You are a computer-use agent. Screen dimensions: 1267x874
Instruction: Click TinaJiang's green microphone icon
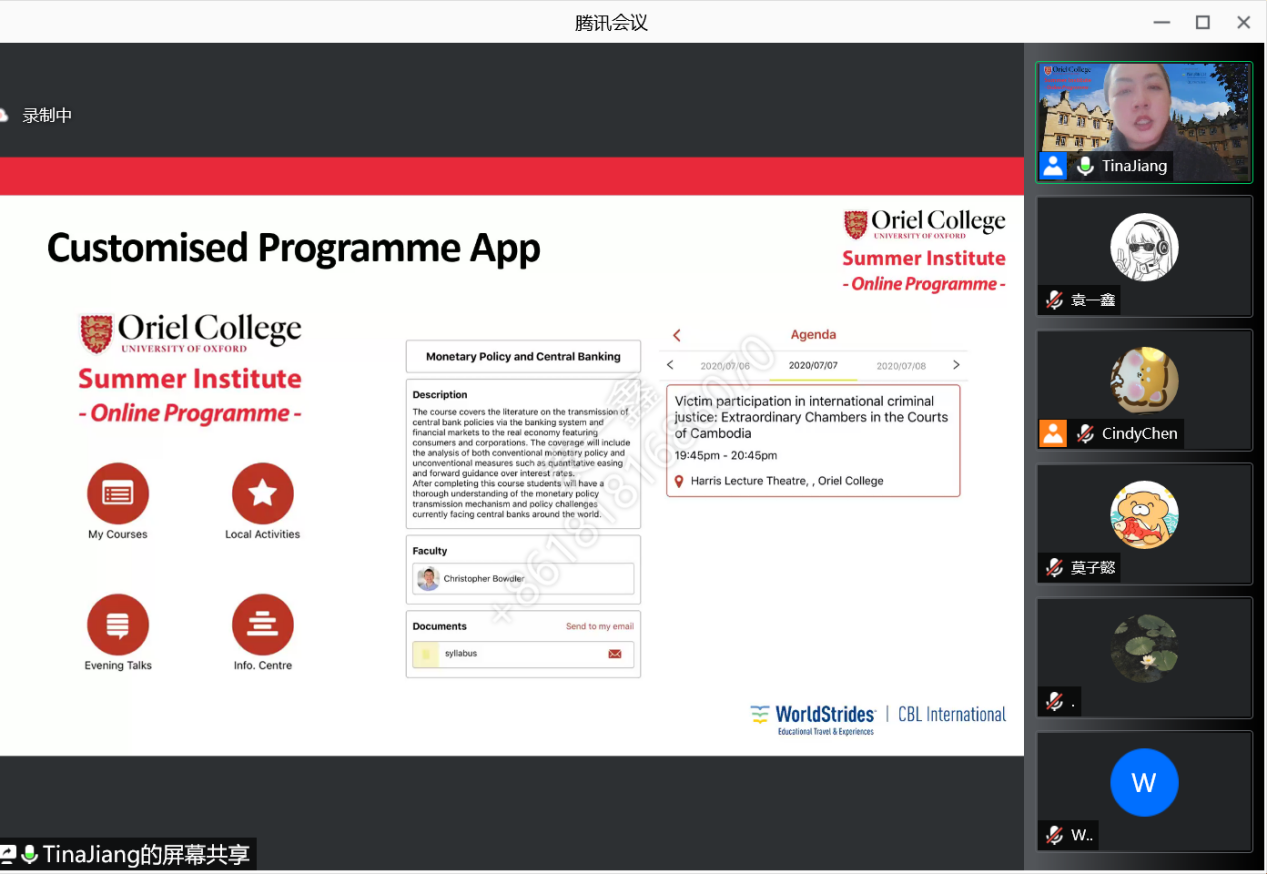pos(1085,166)
